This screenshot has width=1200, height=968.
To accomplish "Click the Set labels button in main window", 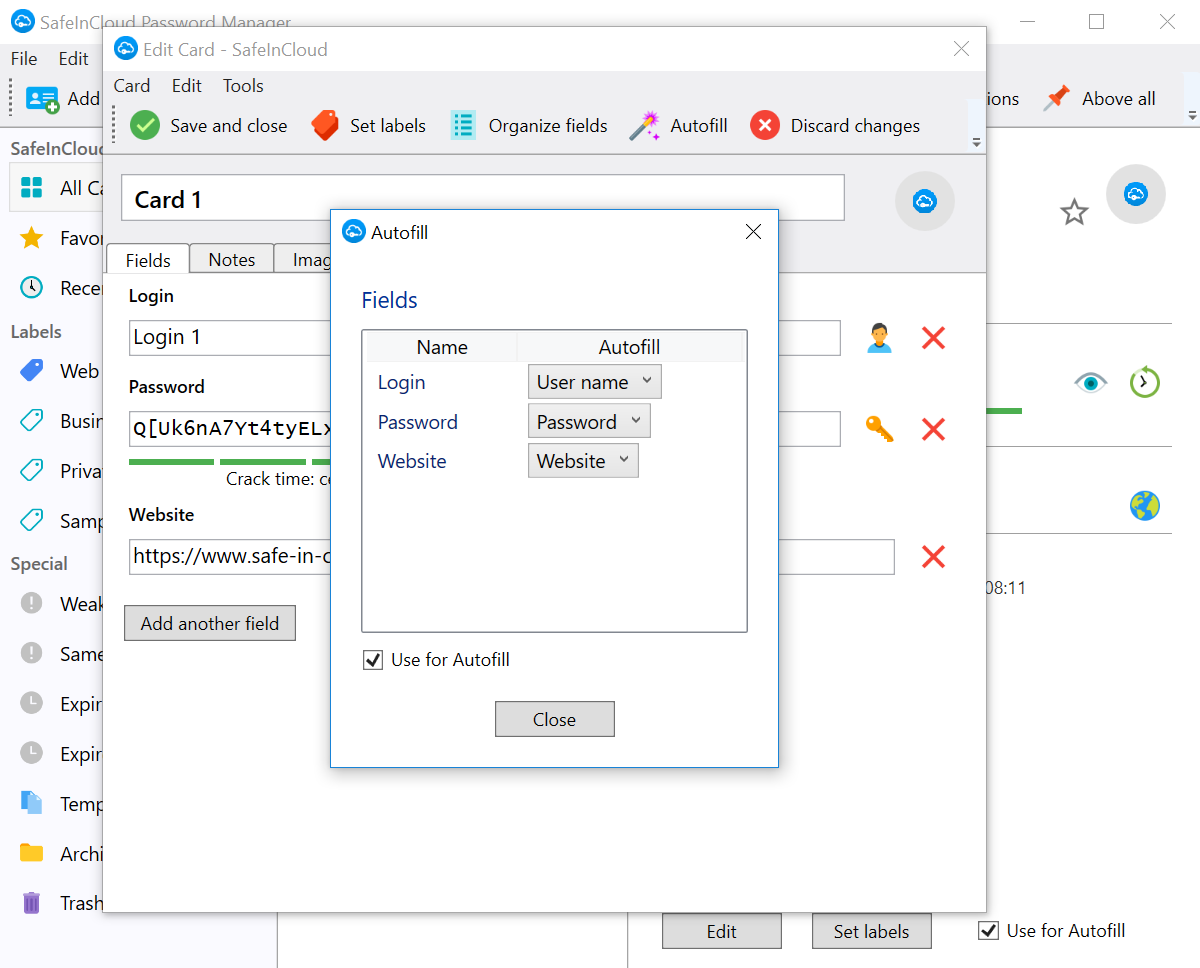I will [x=872, y=931].
